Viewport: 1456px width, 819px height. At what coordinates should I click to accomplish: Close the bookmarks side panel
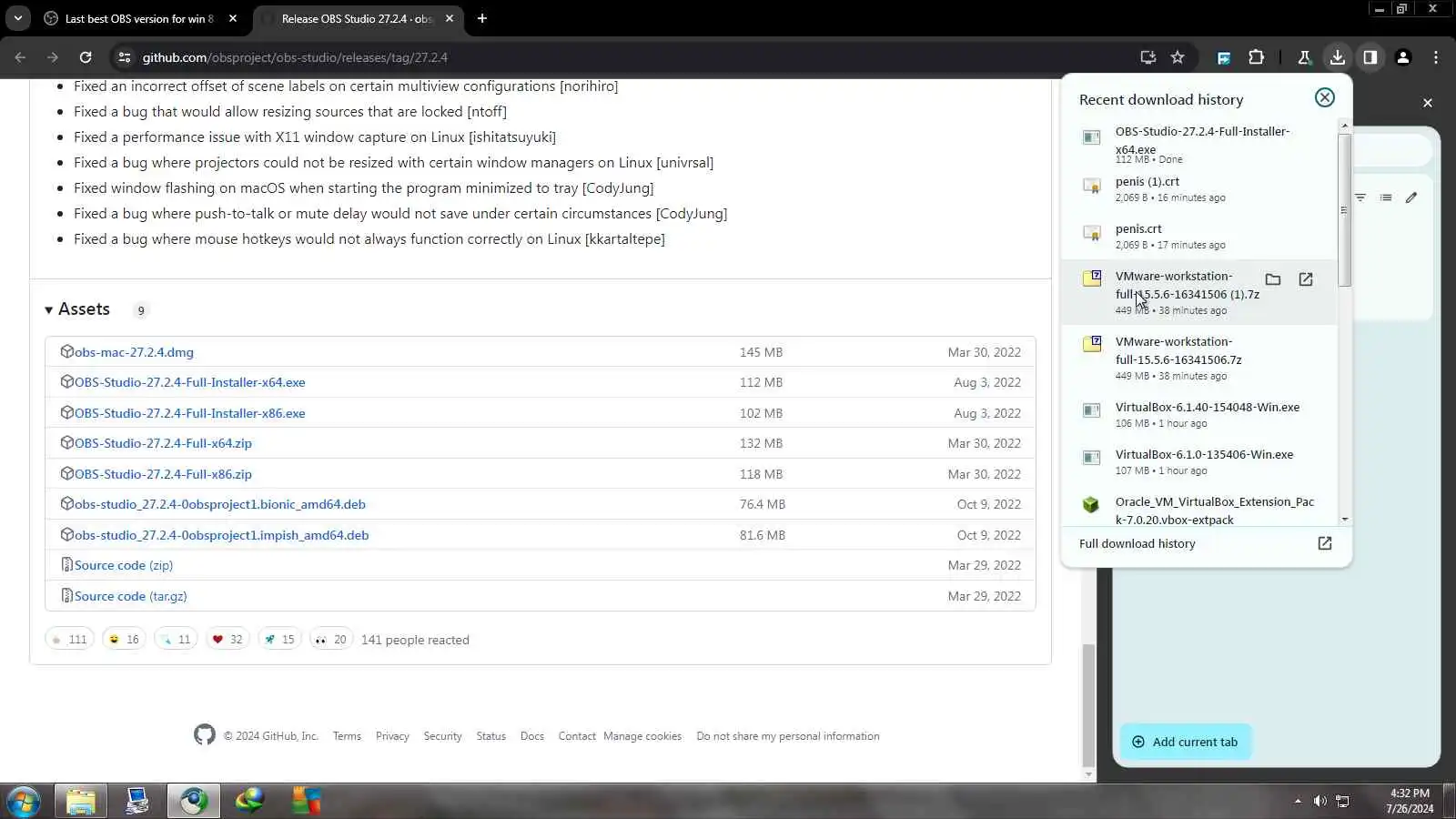(1428, 103)
